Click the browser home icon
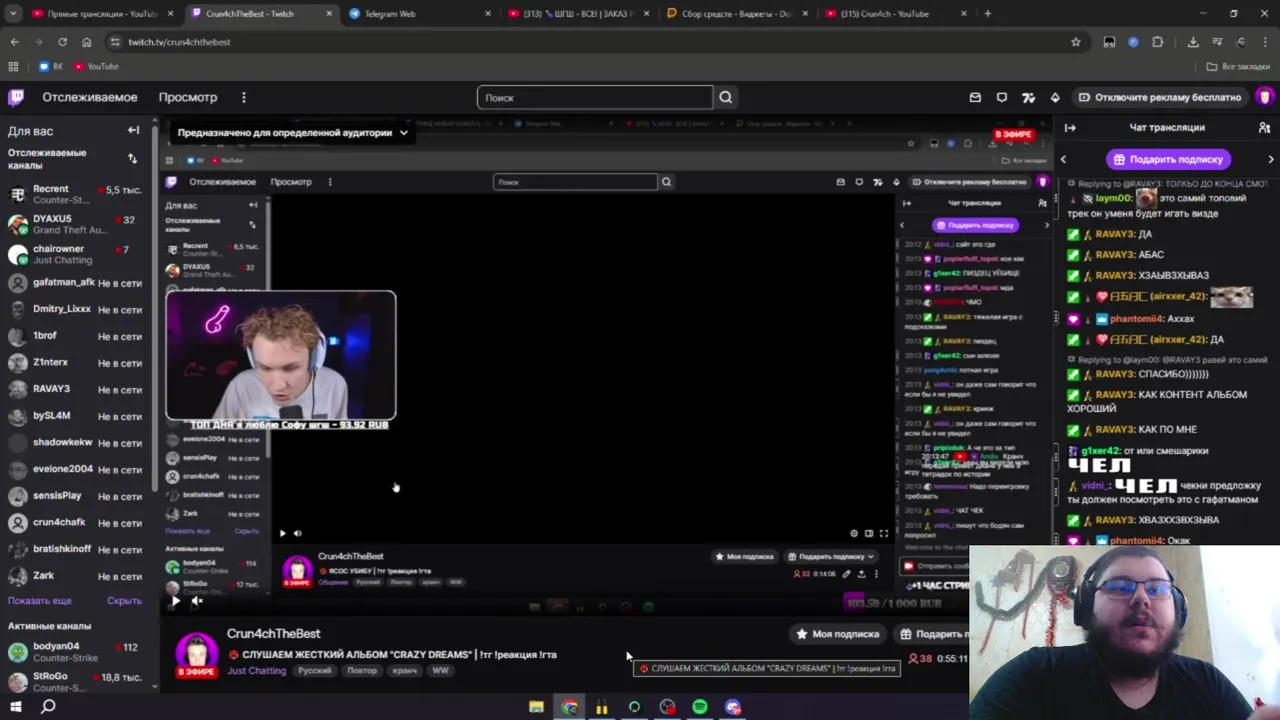The height and width of the screenshot is (720, 1280). tap(86, 42)
